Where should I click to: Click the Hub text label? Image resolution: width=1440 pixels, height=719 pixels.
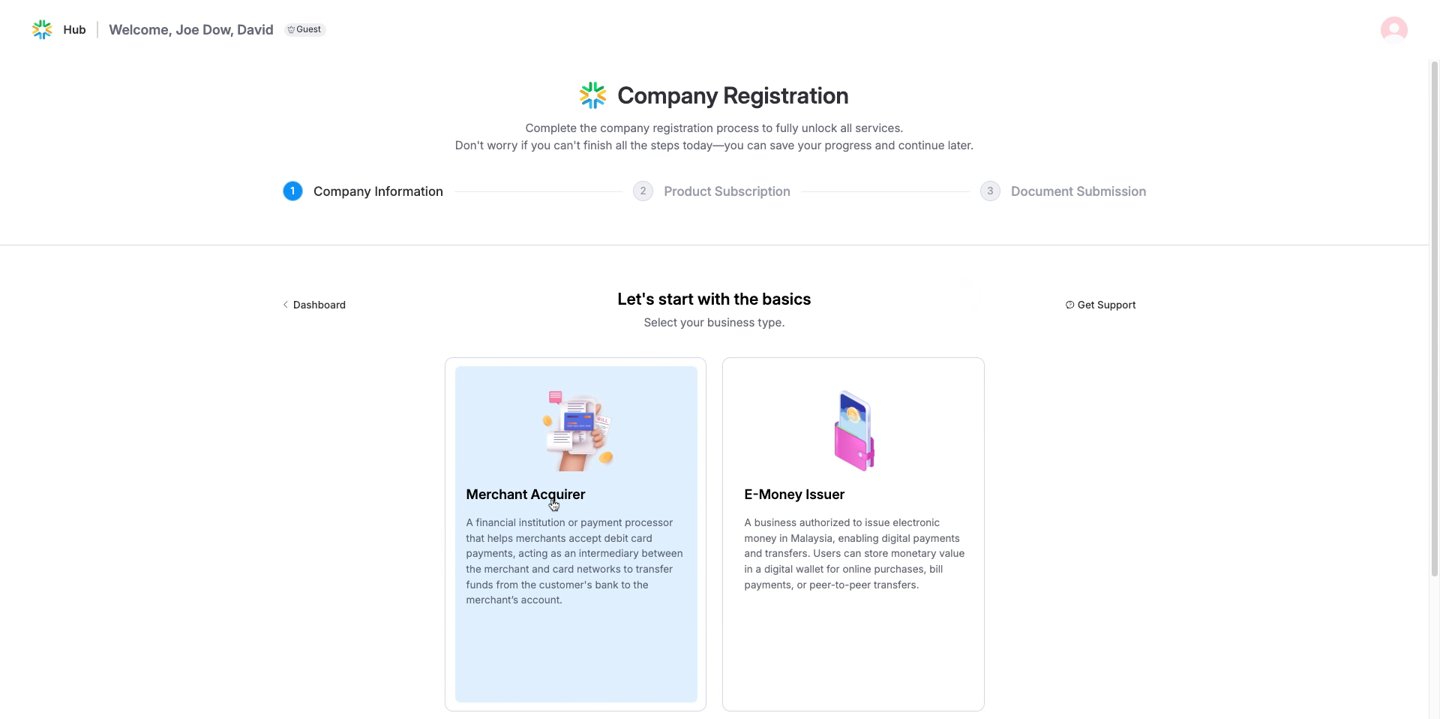coord(74,30)
